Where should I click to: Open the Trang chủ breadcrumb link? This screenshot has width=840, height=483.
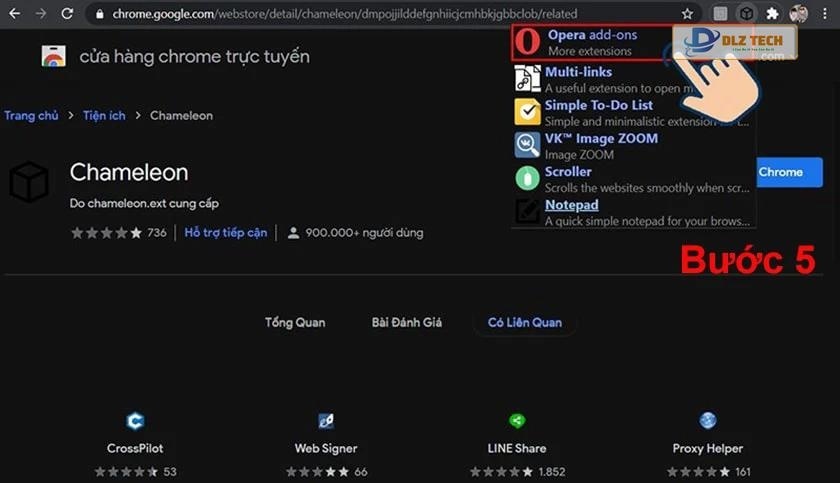31,116
